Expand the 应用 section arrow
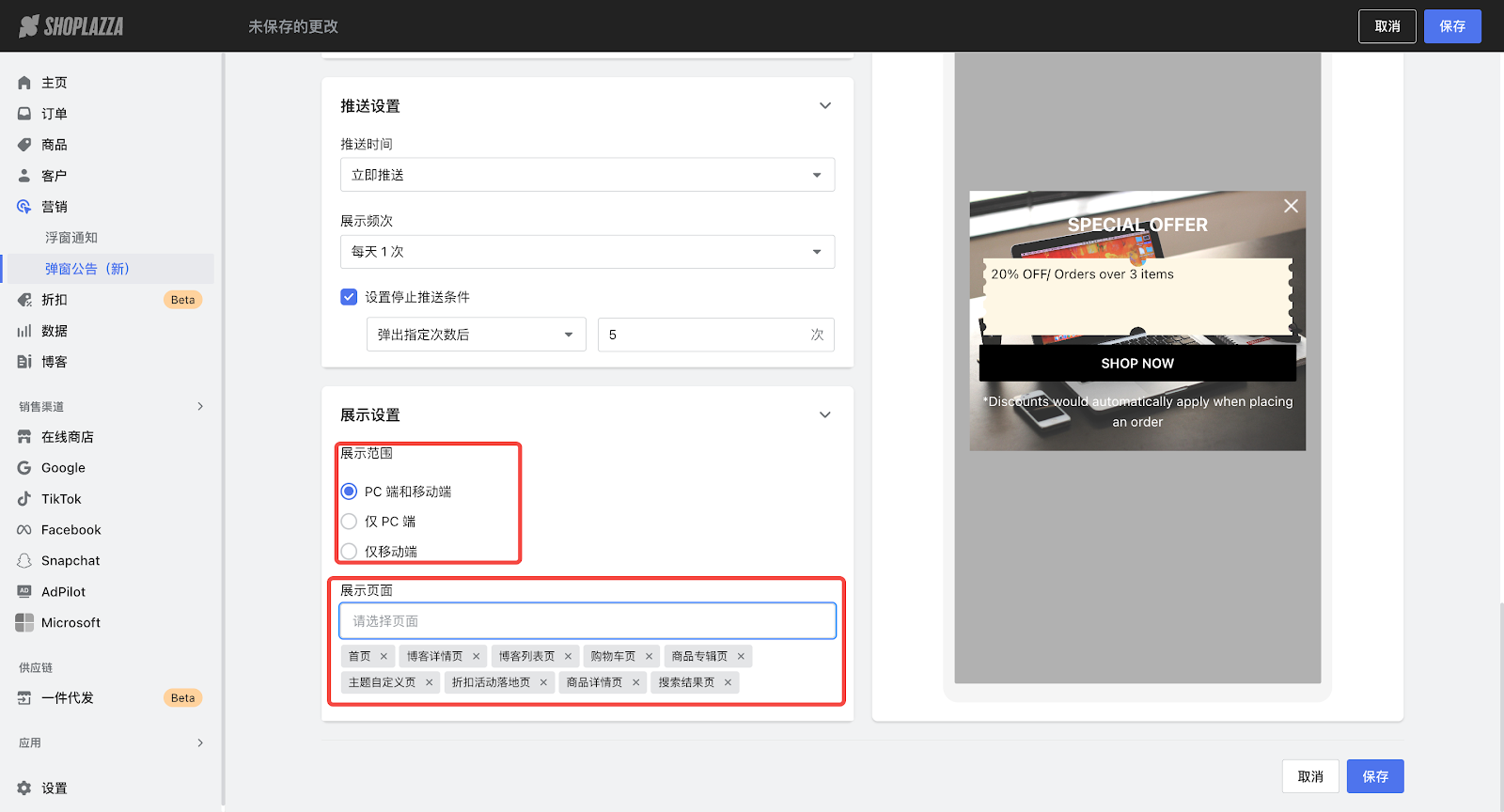 [x=200, y=742]
